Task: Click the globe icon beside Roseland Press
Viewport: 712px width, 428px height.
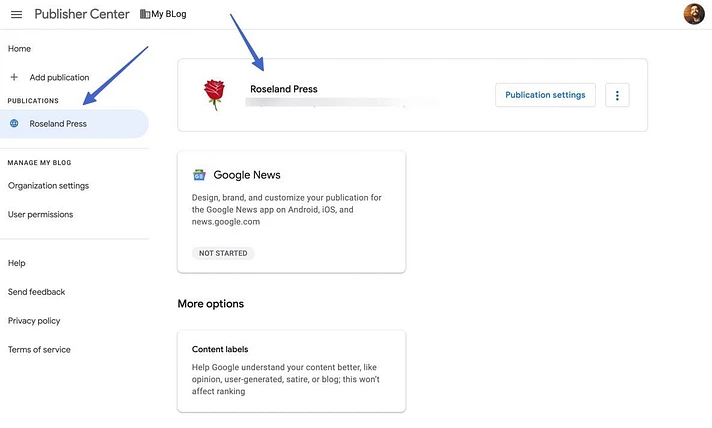Action: [14, 123]
